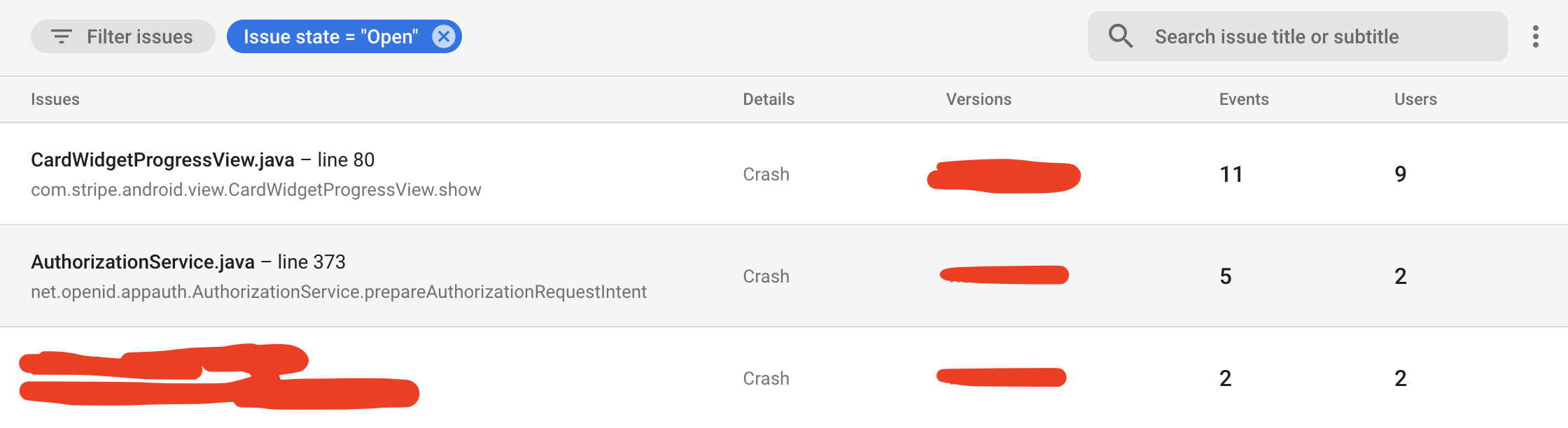Viewport: 1568px width, 428px height.
Task: Click the users count 2 on second row
Action: click(1400, 276)
